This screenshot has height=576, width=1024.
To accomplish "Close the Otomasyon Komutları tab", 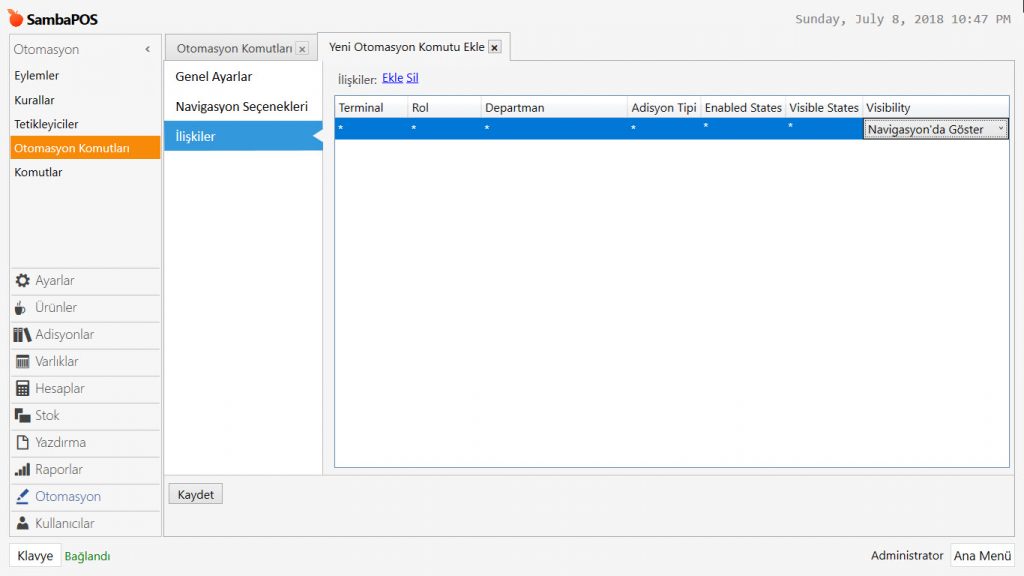I will [x=302, y=49].
